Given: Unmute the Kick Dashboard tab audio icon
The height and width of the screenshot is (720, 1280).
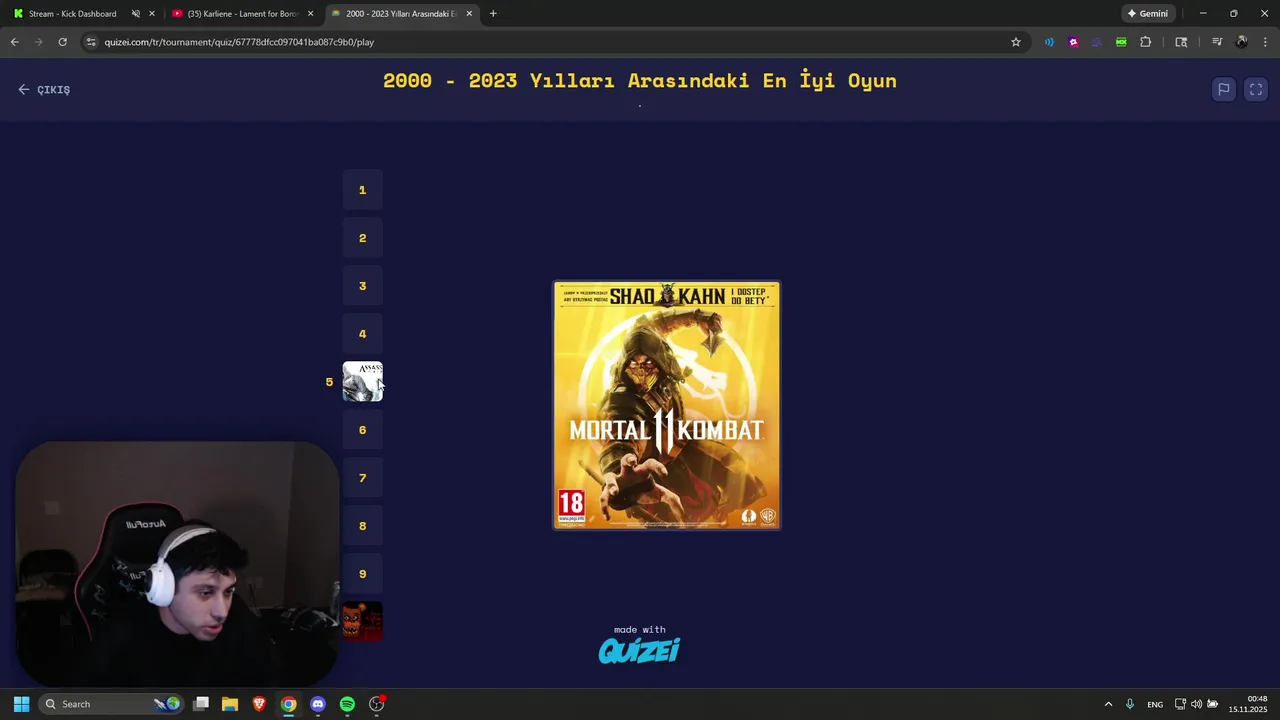Looking at the screenshot, I should pyautogui.click(x=135, y=14).
